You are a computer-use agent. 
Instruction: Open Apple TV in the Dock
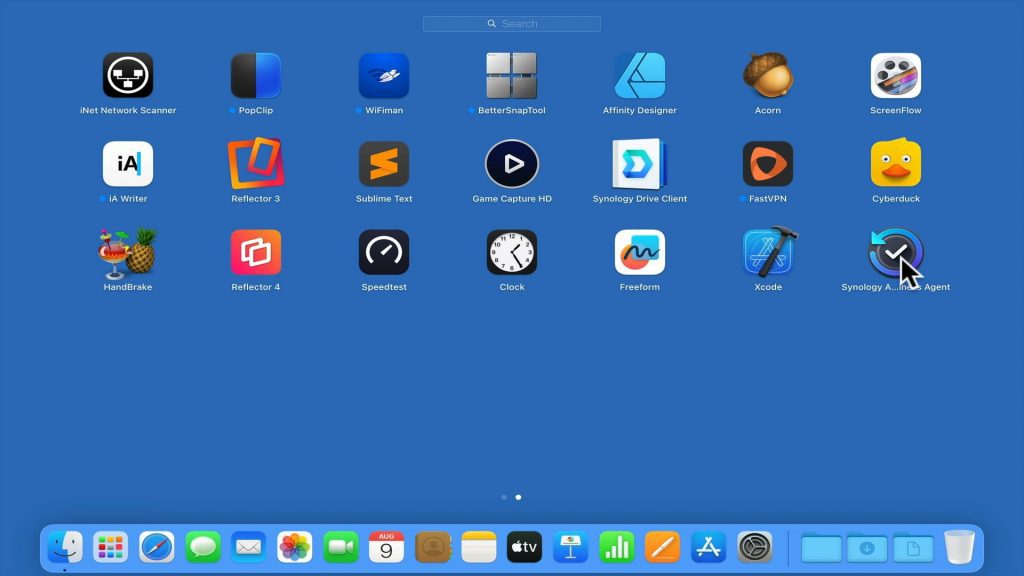point(524,547)
